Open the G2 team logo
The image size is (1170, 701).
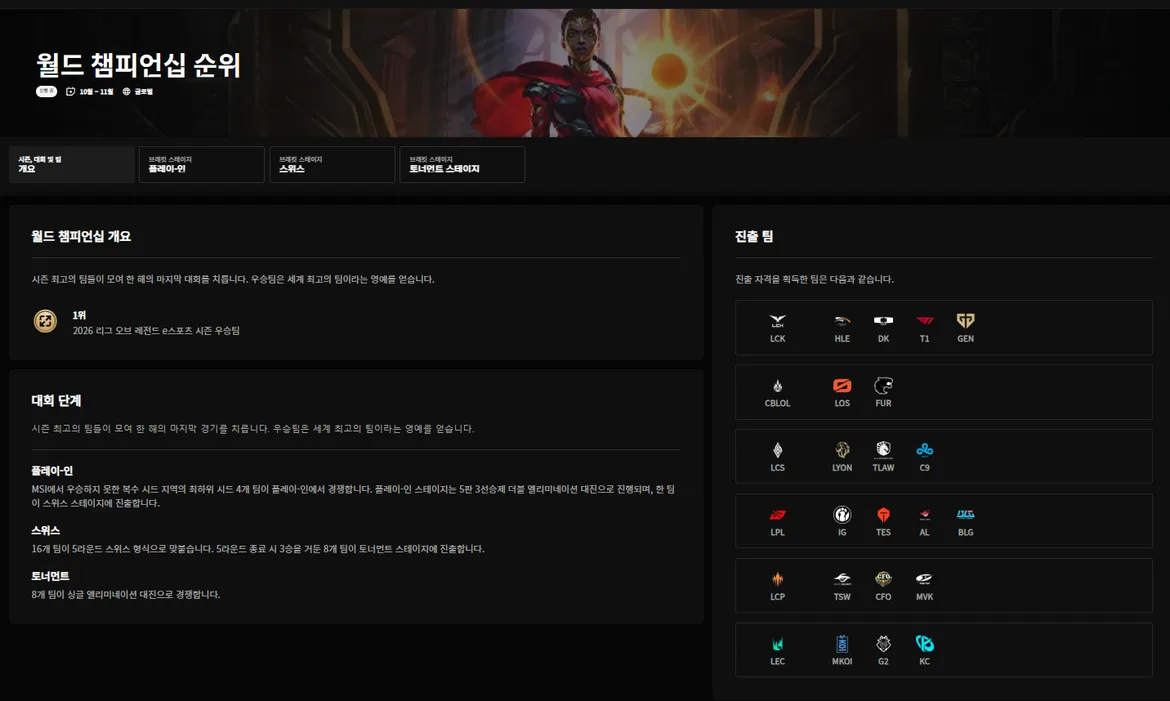point(883,644)
